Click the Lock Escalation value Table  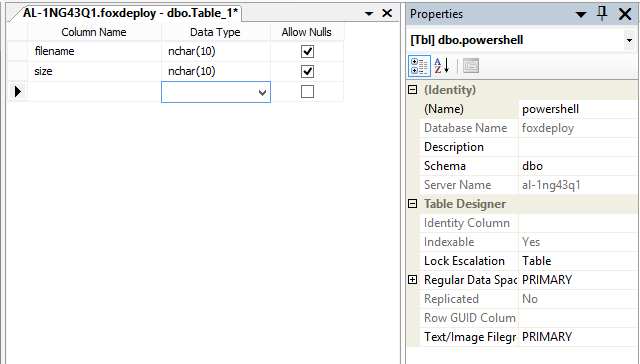tap(578, 261)
